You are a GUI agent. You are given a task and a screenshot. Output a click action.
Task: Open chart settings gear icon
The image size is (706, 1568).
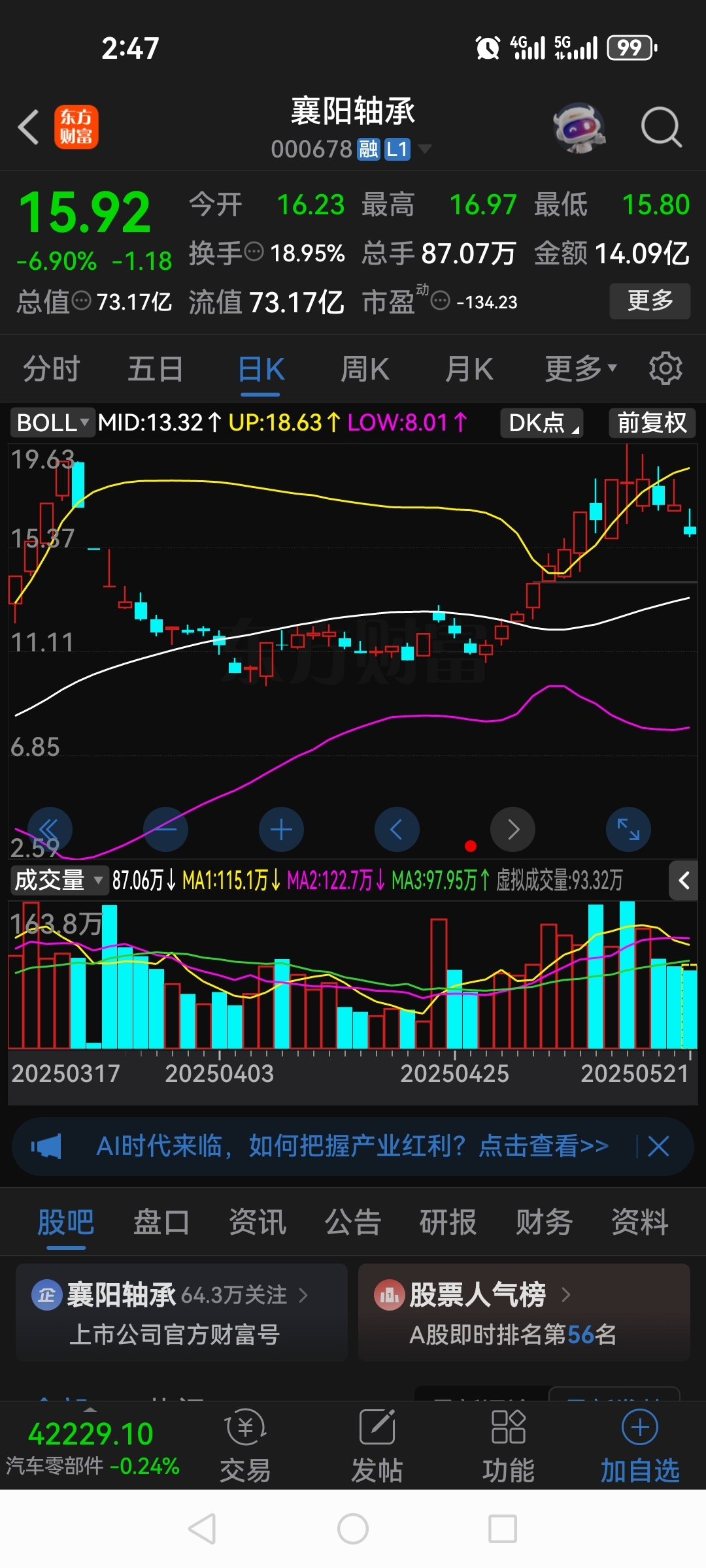[665, 368]
